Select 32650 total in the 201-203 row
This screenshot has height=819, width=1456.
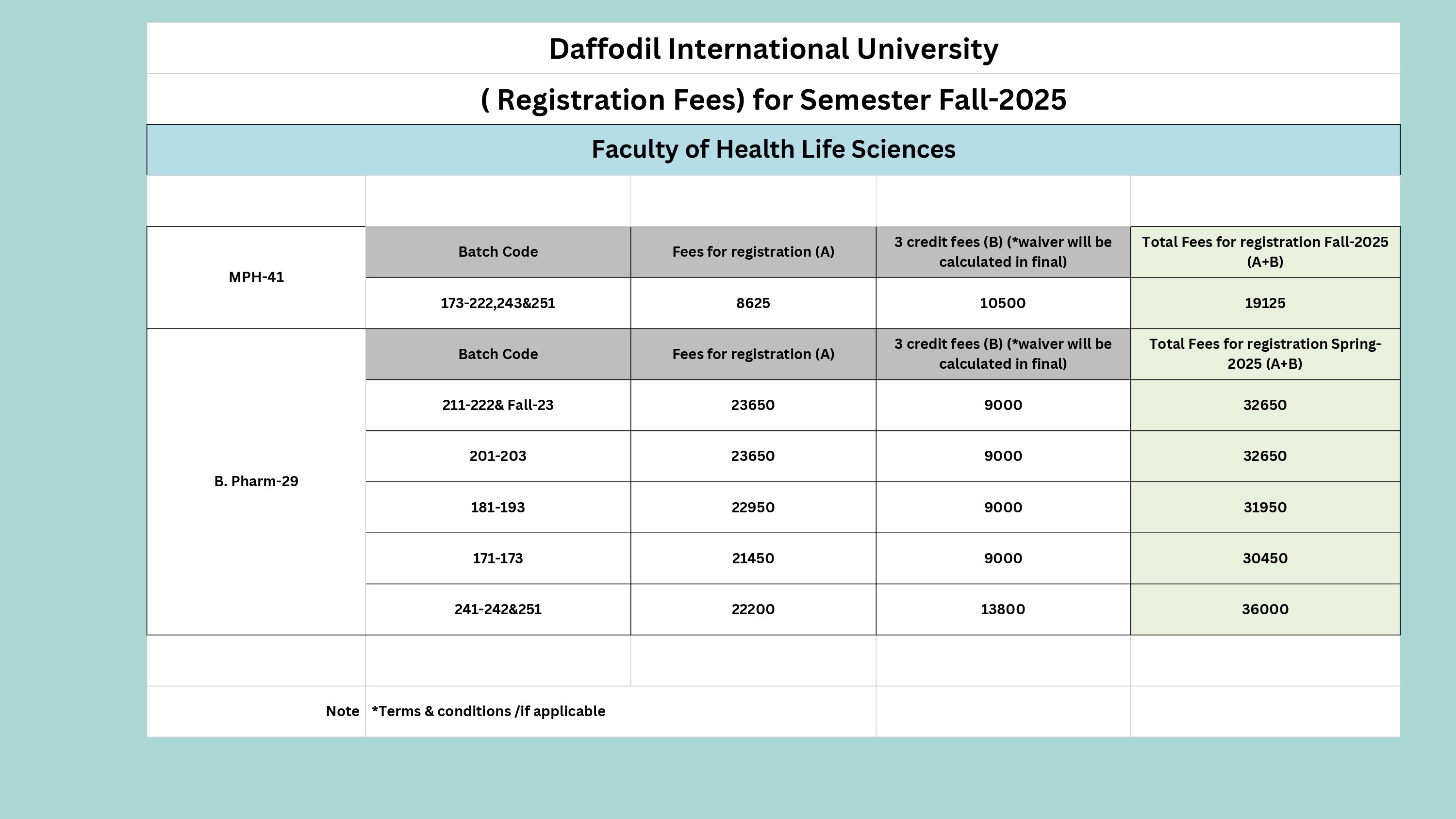pyautogui.click(x=1265, y=456)
